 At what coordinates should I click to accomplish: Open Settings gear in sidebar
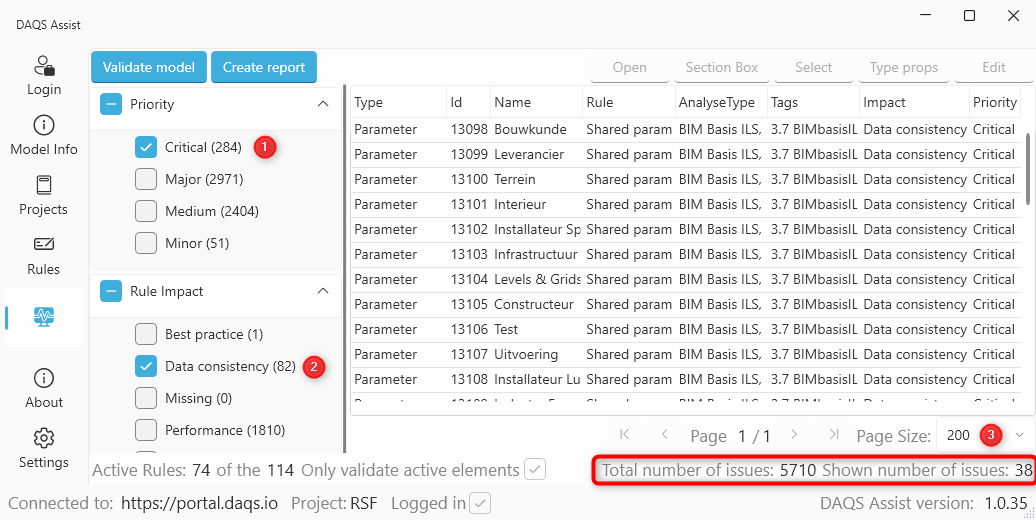44,439
